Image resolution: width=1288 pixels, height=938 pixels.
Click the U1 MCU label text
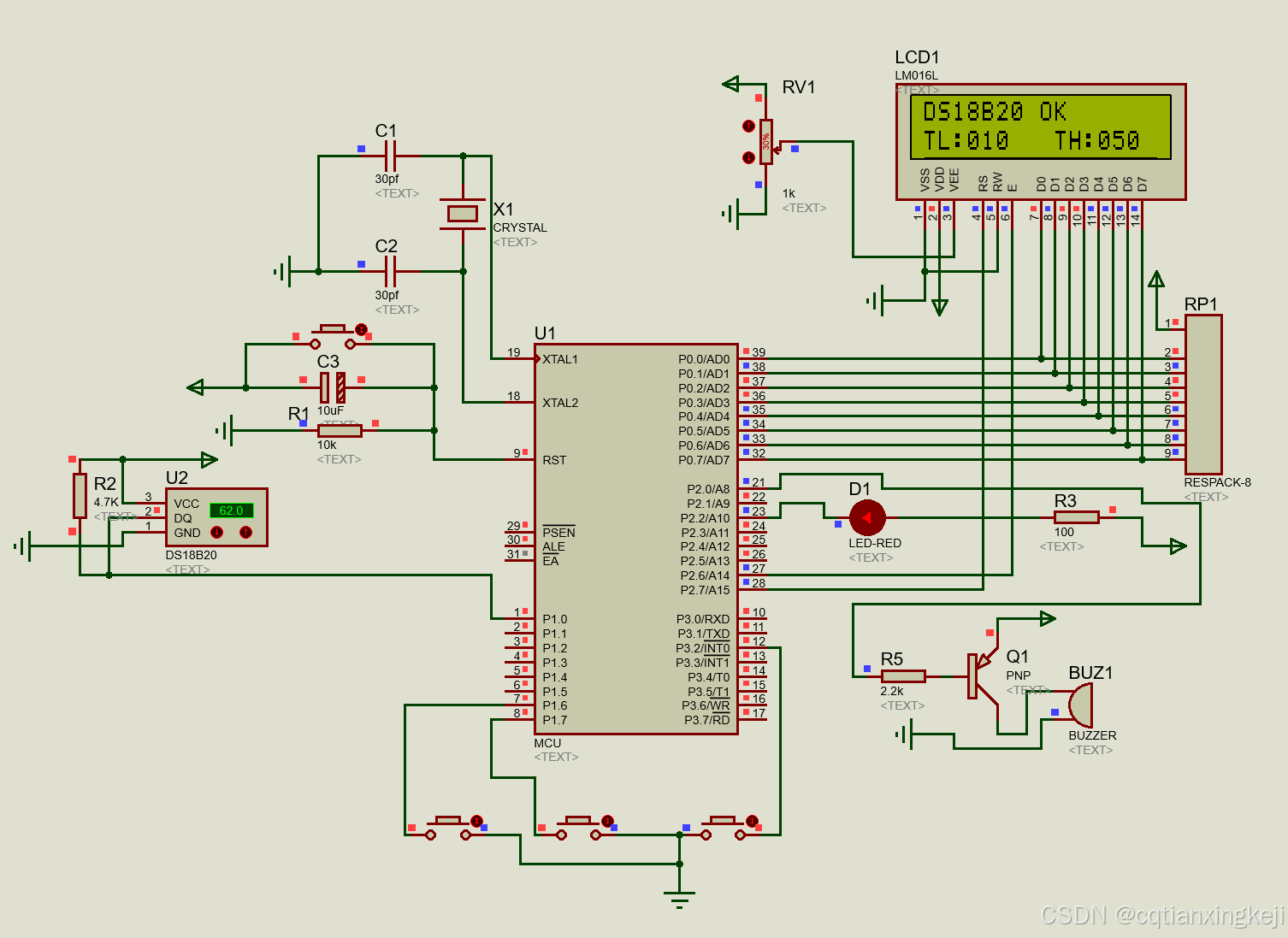click(x=547, y=743)
